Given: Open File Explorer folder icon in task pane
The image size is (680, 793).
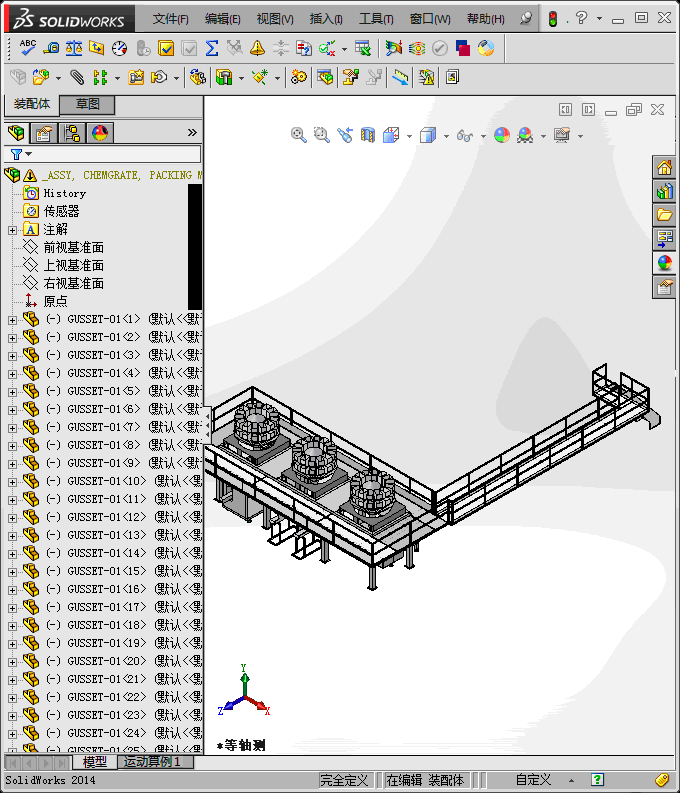Looking at the screenshot, I should click(x=664, y=215).
